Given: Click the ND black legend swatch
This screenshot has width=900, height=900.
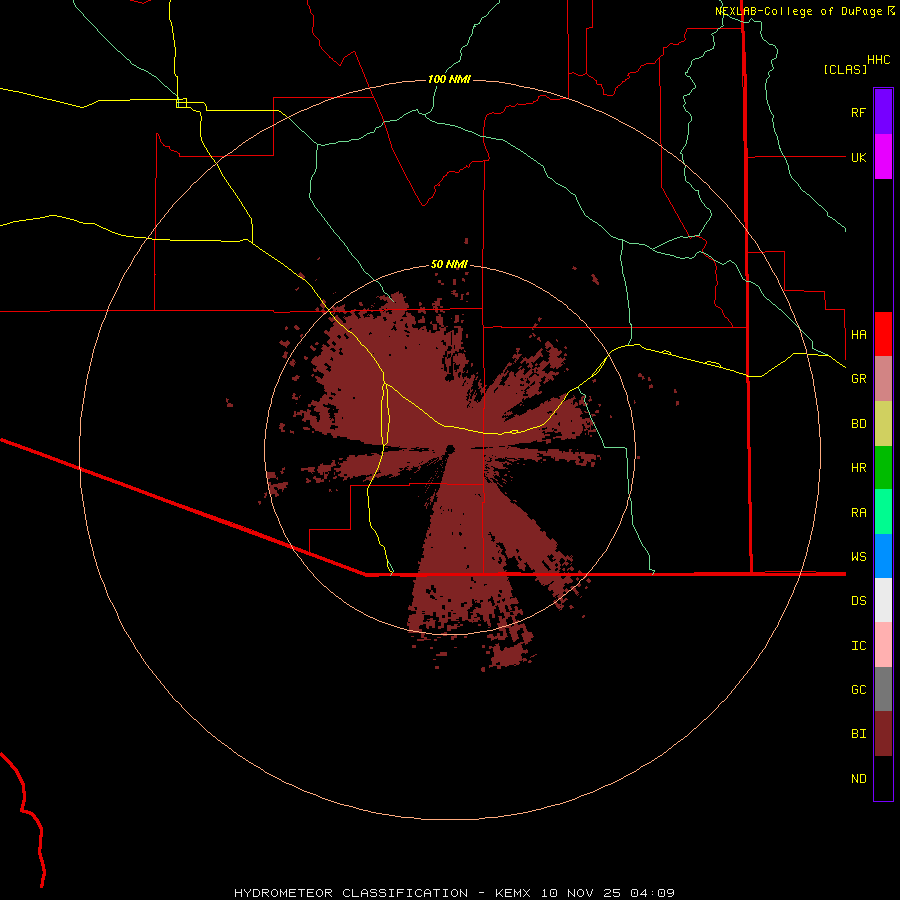Looking at the screenshot, I should [883, 778].
